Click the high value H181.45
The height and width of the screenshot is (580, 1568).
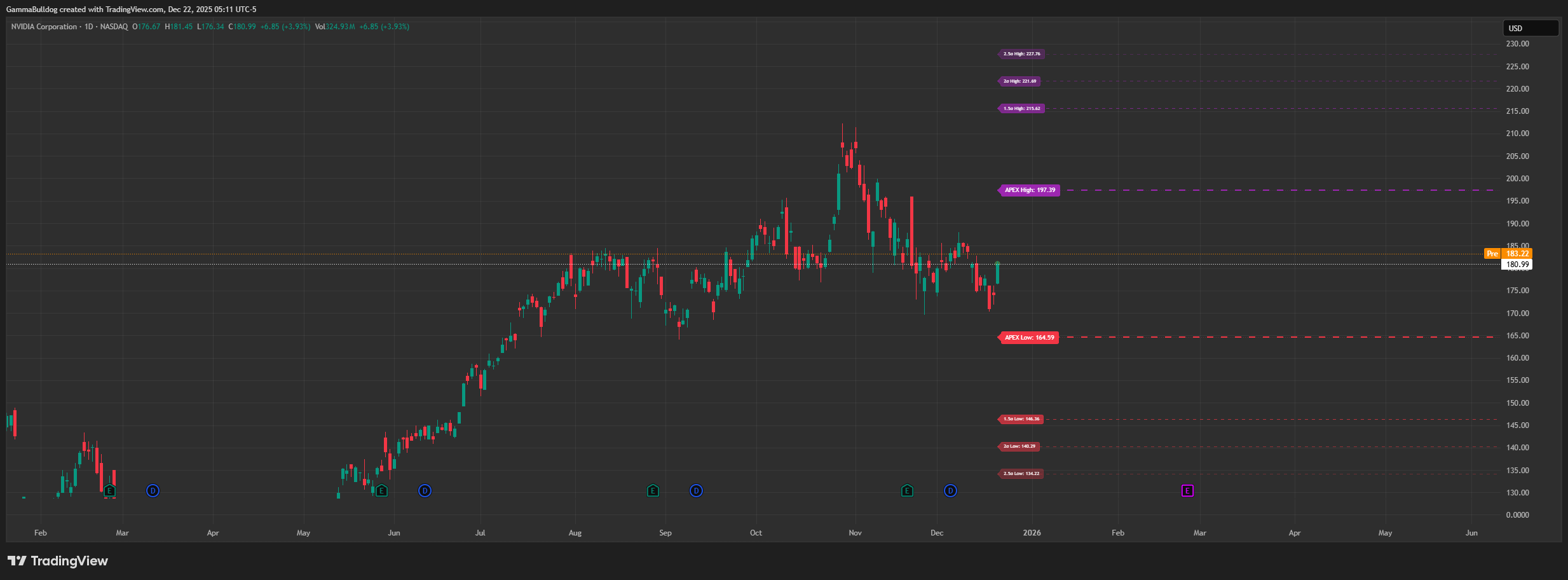179,27
